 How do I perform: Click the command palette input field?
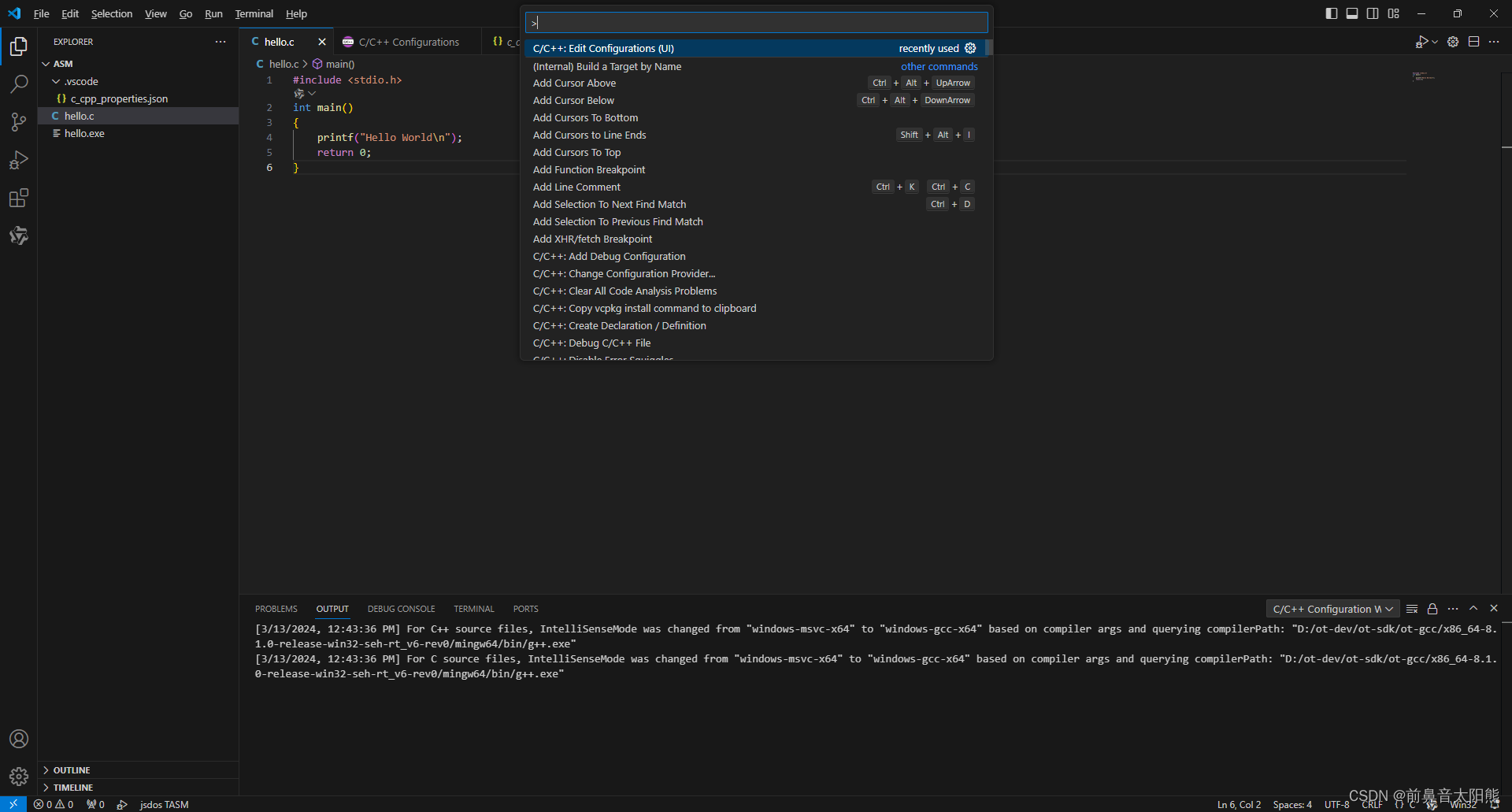click(757, 22)
